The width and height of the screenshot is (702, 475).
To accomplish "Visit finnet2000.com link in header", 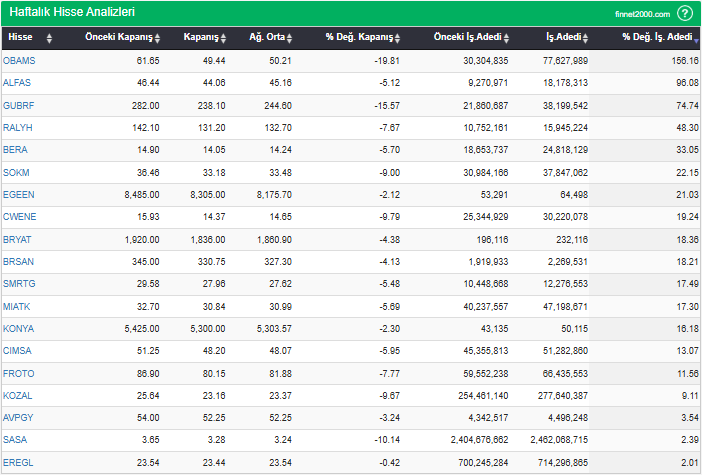I will [x=642, y=14].
